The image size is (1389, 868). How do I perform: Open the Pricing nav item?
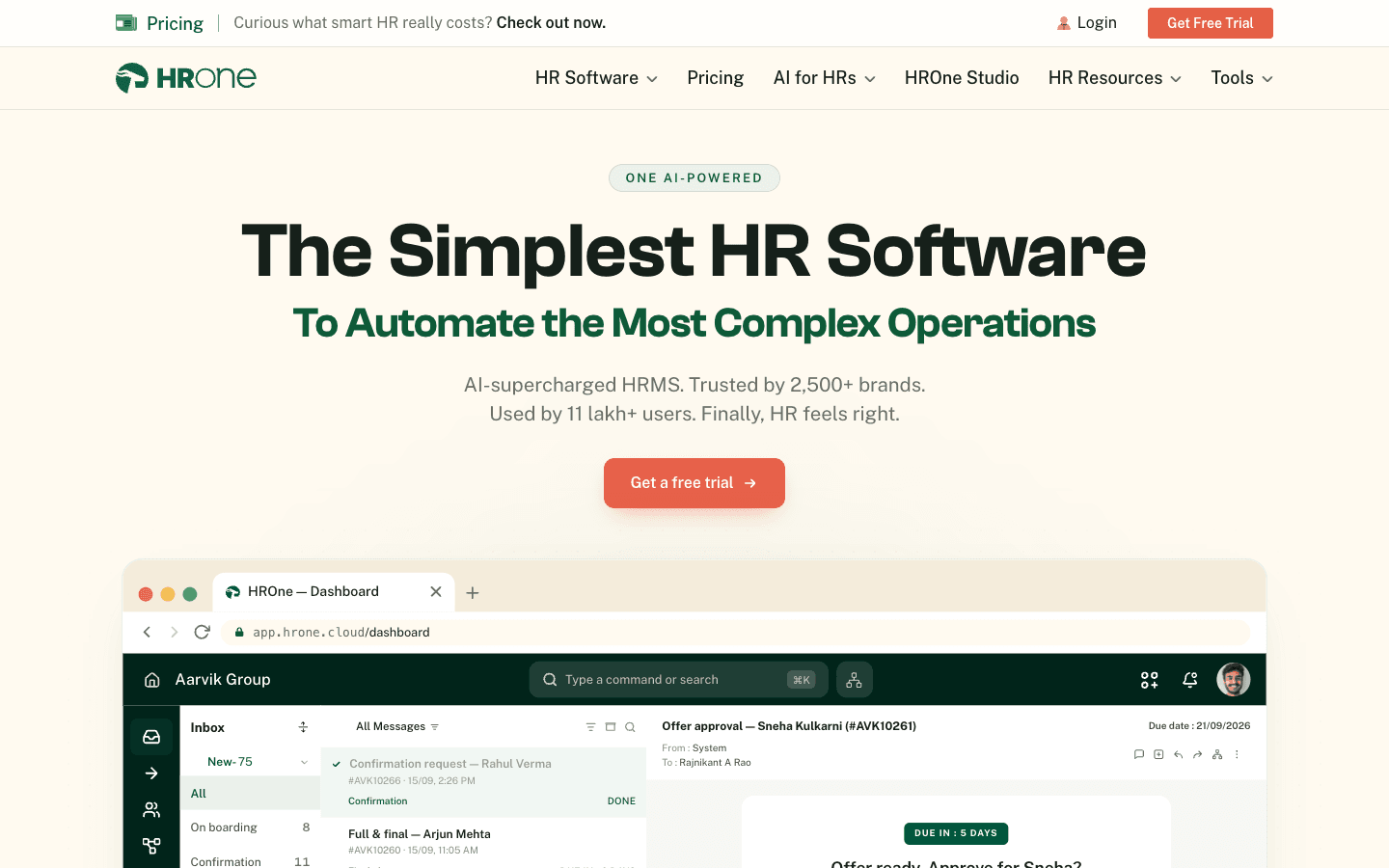click(x=716, y=78)
